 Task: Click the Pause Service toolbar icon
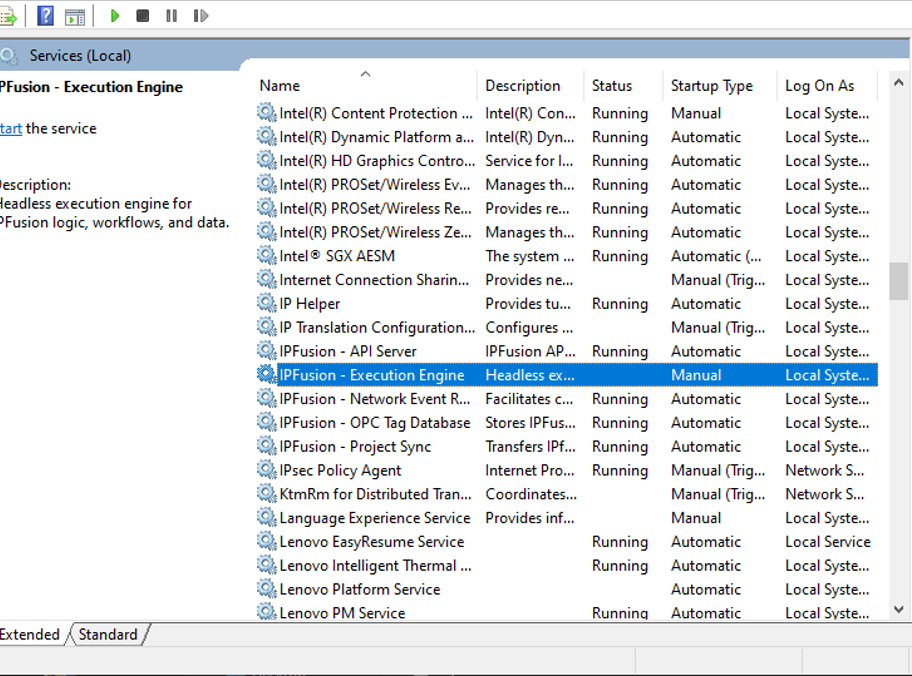point(171,16)
